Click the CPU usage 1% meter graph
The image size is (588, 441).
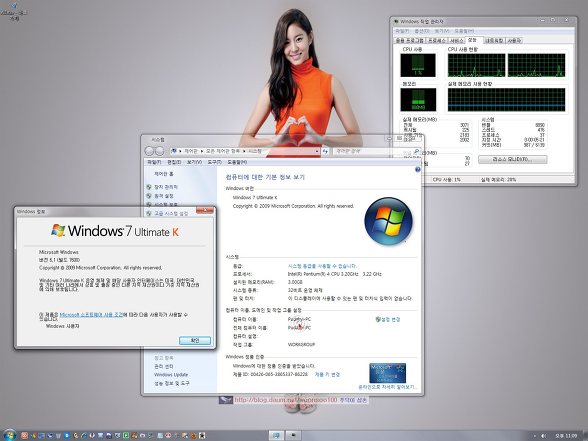click(418, 65)
